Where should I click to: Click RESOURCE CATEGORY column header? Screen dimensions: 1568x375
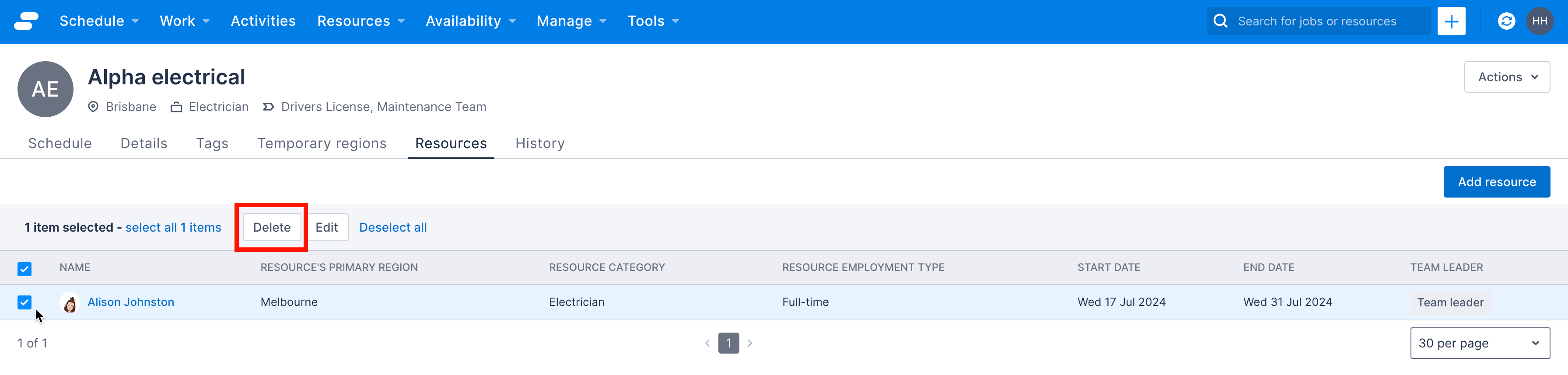(607, 267)
